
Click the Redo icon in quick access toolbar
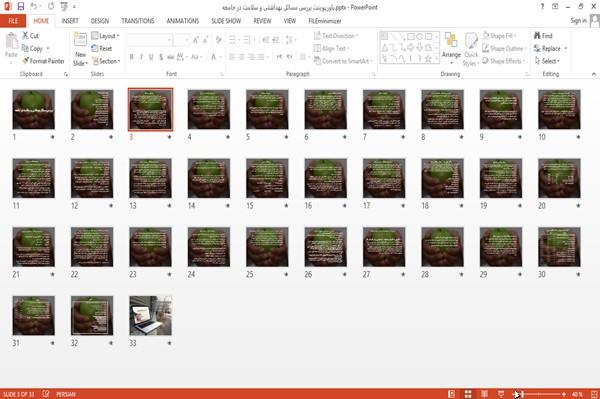tap(51, 7)
